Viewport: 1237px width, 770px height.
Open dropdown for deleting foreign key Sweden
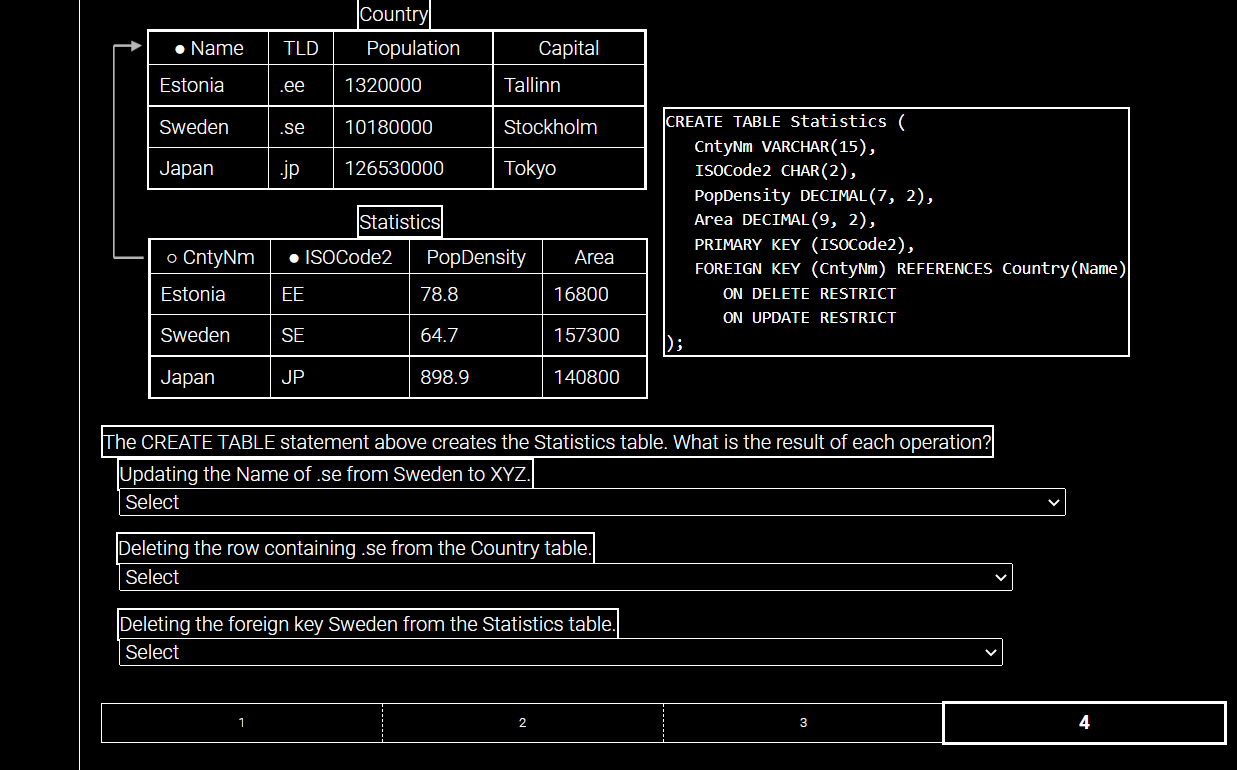pyautogui.click(x=560, y=652)
